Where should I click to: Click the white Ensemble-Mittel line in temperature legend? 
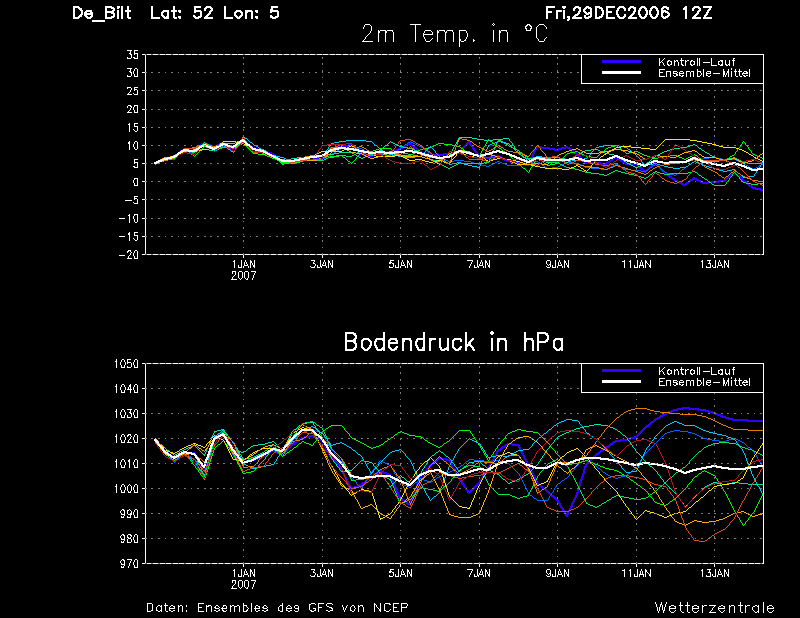621,73
